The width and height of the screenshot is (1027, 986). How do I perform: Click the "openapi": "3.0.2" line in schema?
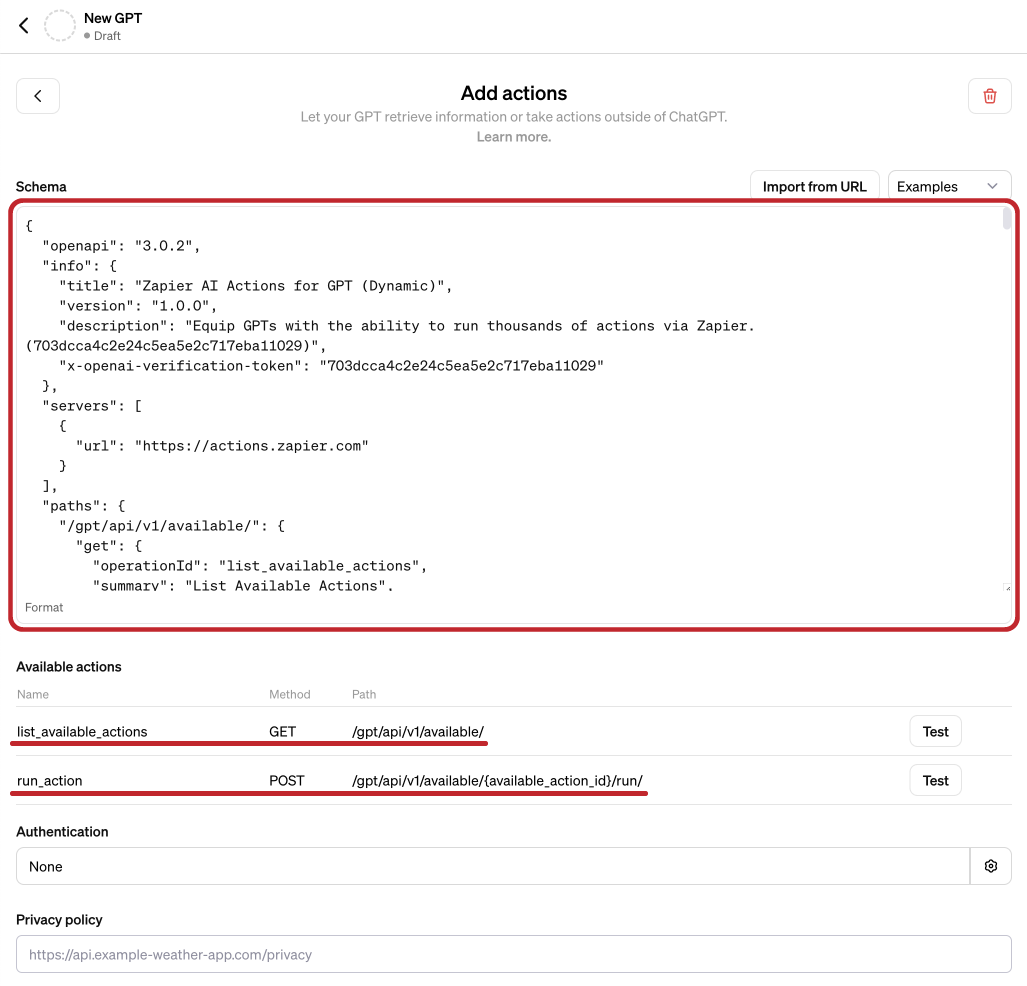tap(121, 246)
